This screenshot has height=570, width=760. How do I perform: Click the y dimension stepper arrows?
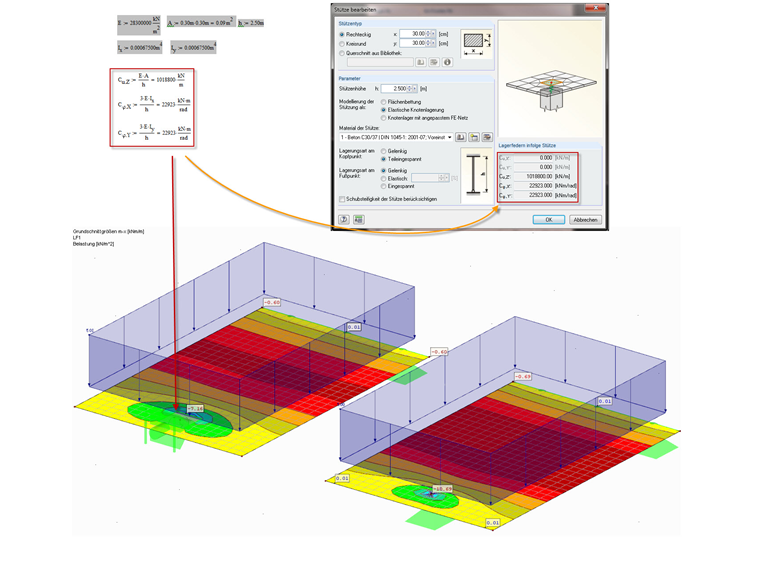tap(428, 43)
